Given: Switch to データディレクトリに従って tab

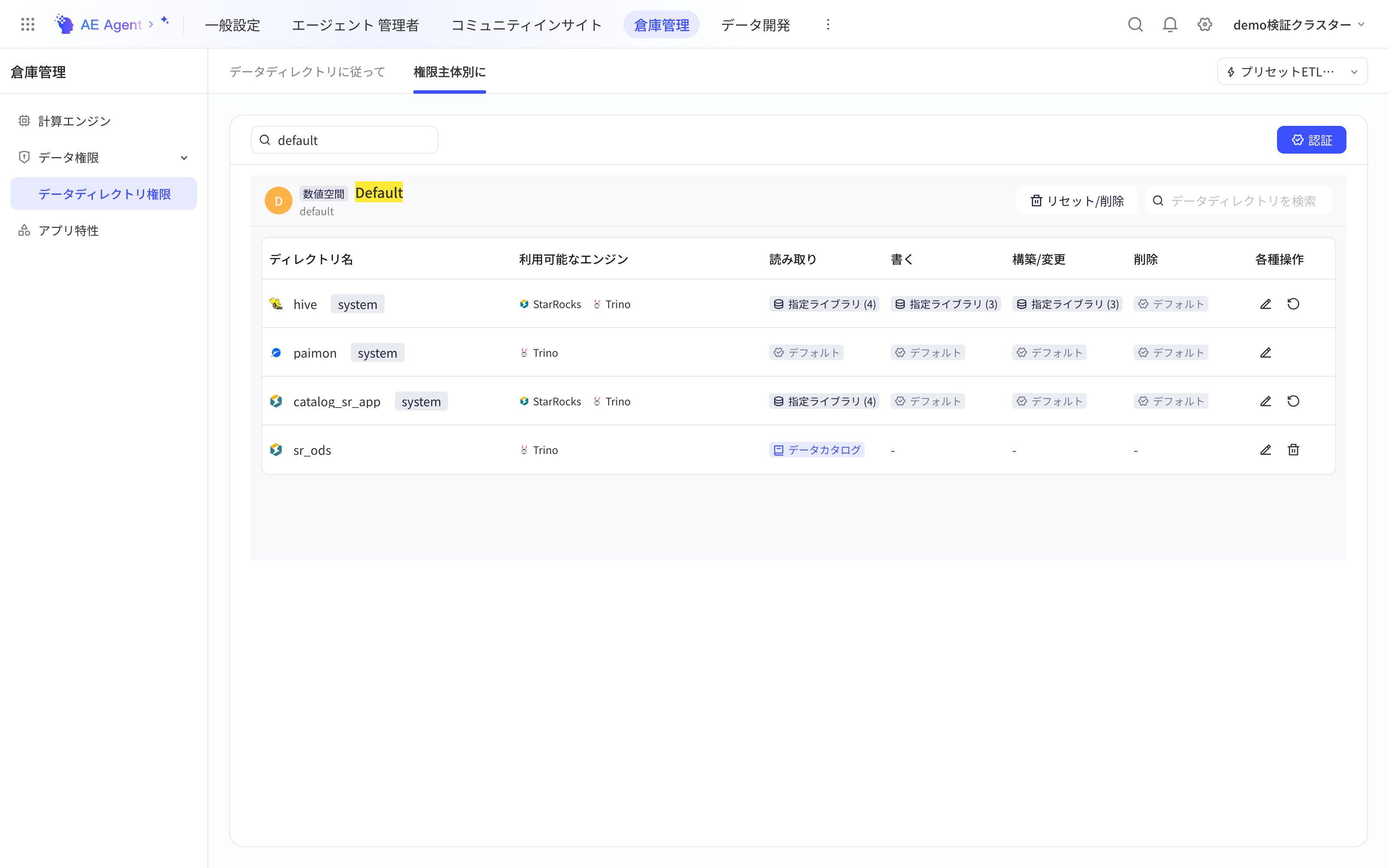Looking at the screenshot, I should (x=308, y=71).
